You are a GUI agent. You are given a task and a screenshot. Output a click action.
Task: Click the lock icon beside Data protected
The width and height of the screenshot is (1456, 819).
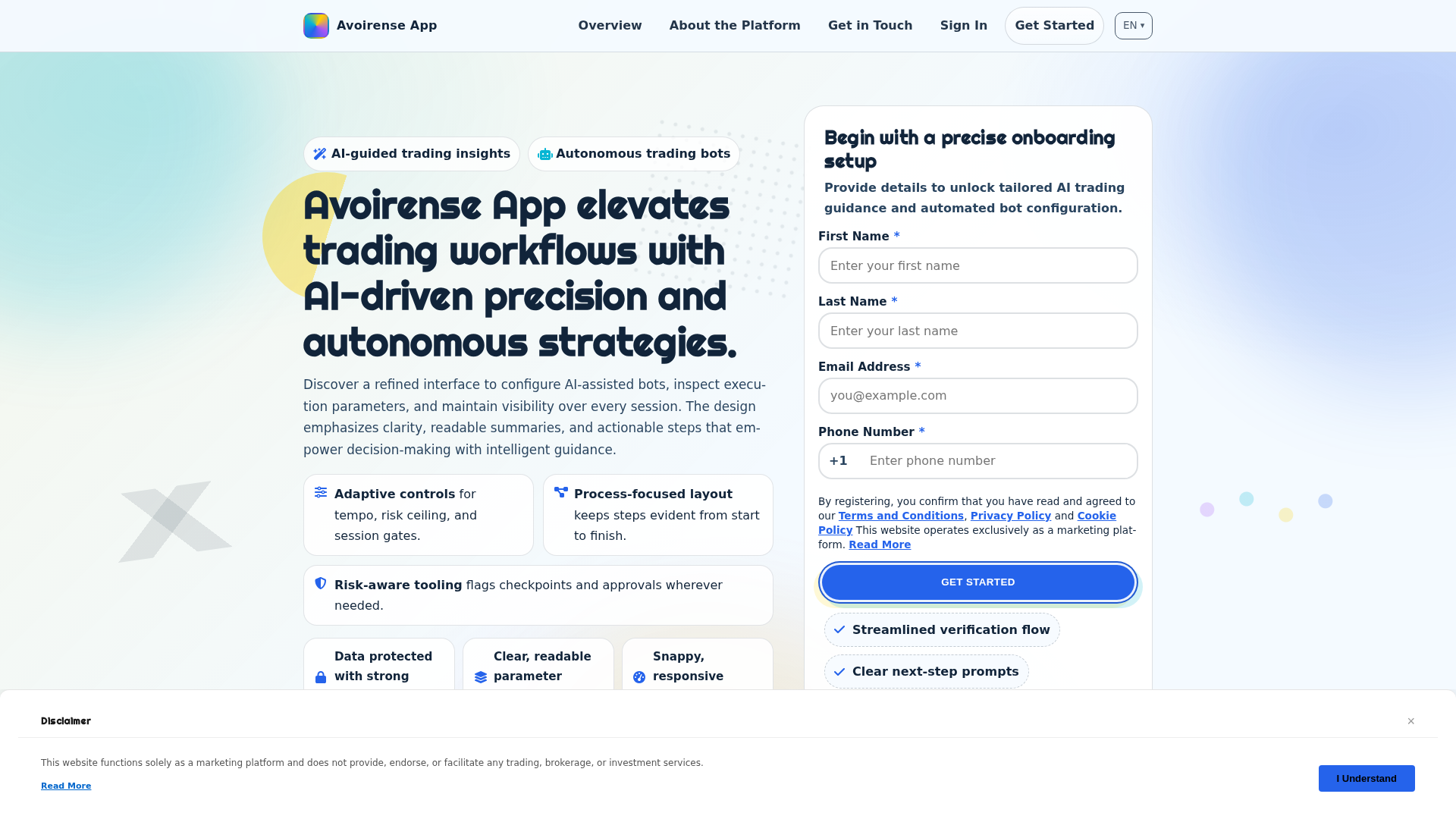[321, 677]
